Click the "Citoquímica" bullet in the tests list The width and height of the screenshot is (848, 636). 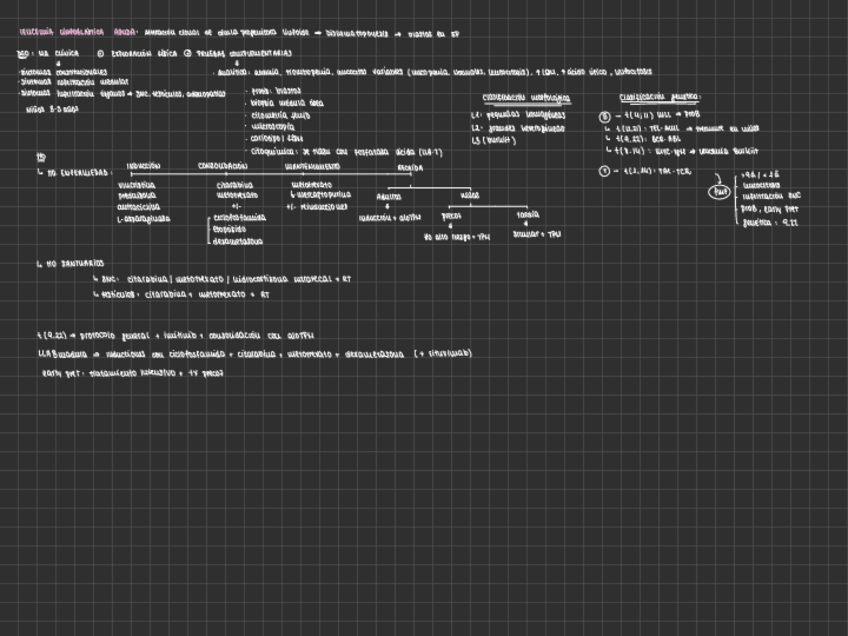pyautogui.click(x=272, y=151)
